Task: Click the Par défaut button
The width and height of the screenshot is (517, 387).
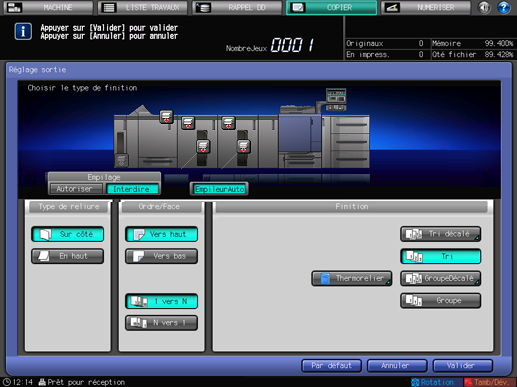Action: [x=331, y=366]
